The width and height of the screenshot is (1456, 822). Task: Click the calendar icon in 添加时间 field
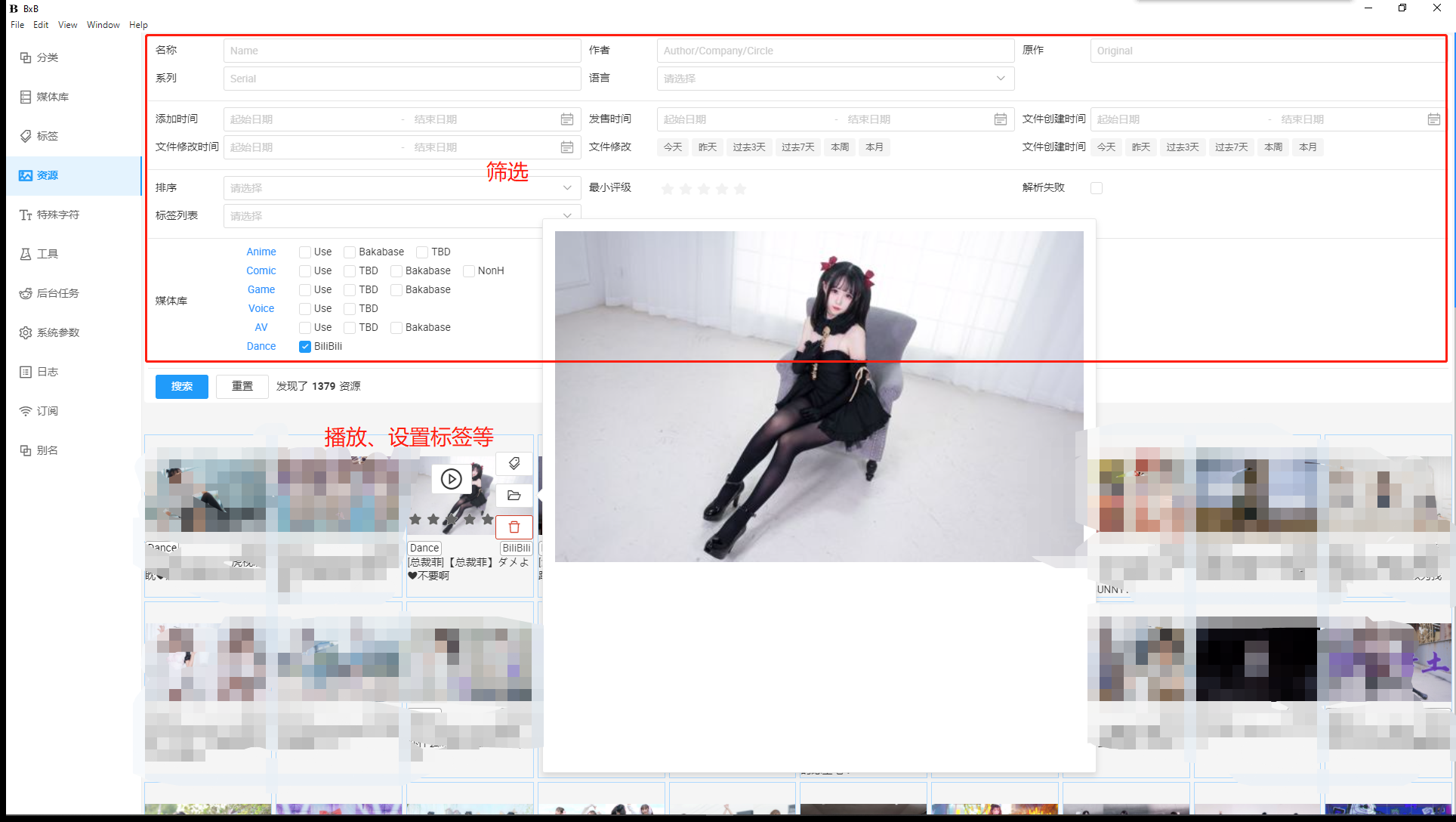[x=567, y=119]
